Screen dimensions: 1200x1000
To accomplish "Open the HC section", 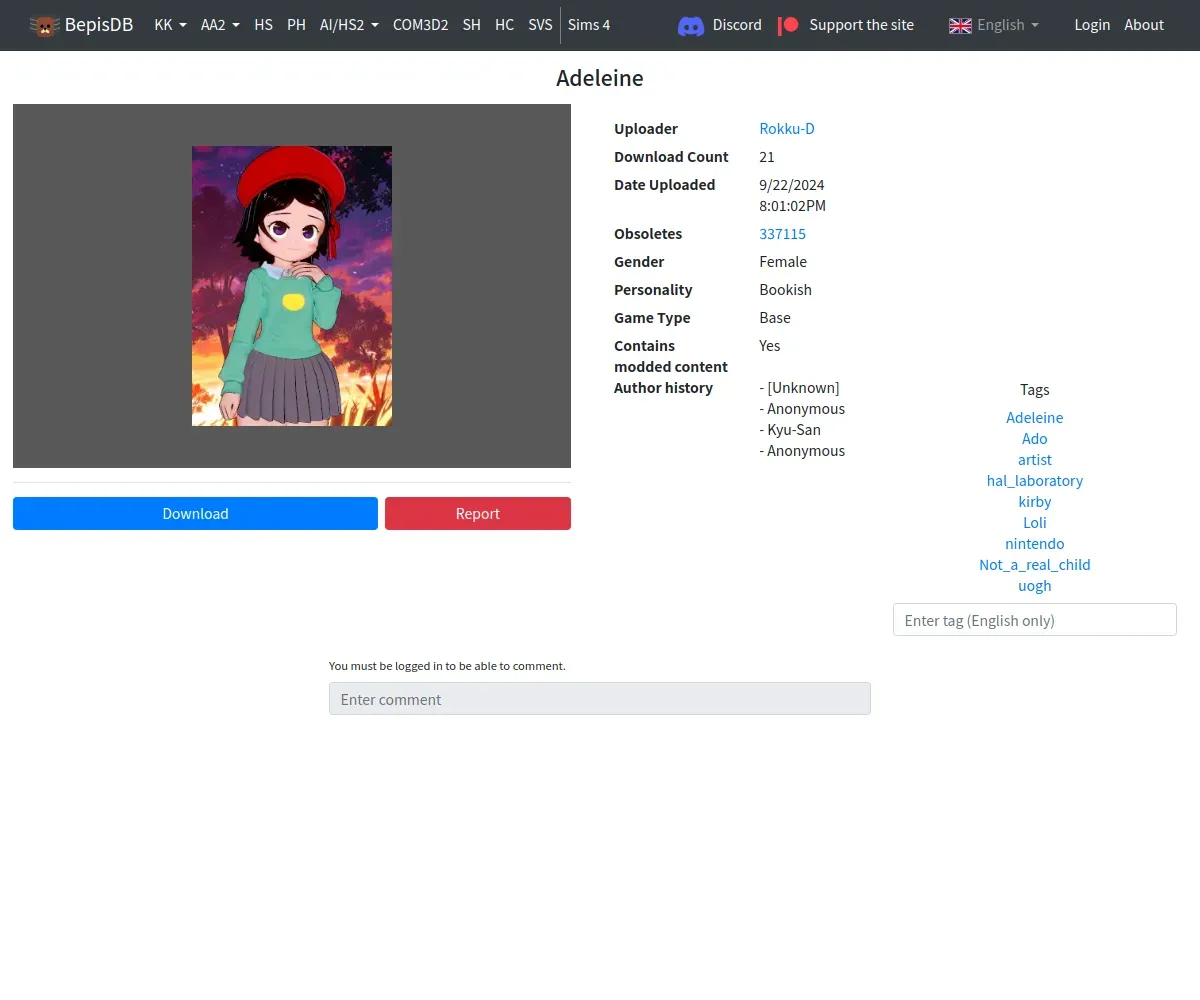I will point(505,25).
